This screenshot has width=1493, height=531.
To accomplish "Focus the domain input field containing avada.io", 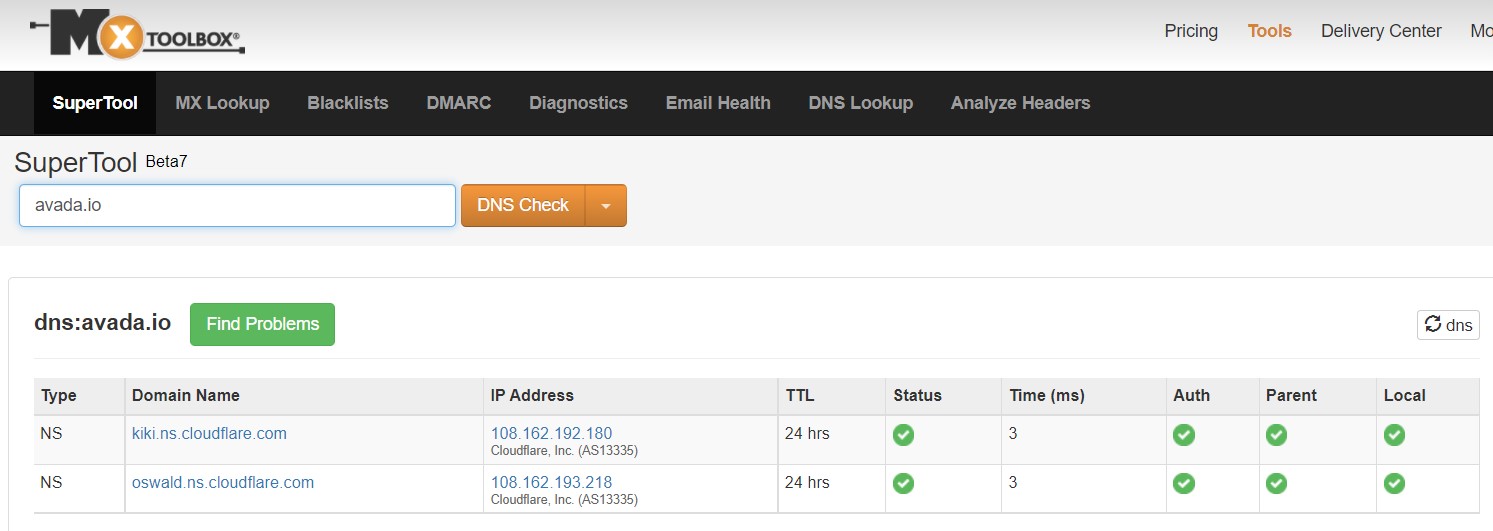I will tap(237, 205).
